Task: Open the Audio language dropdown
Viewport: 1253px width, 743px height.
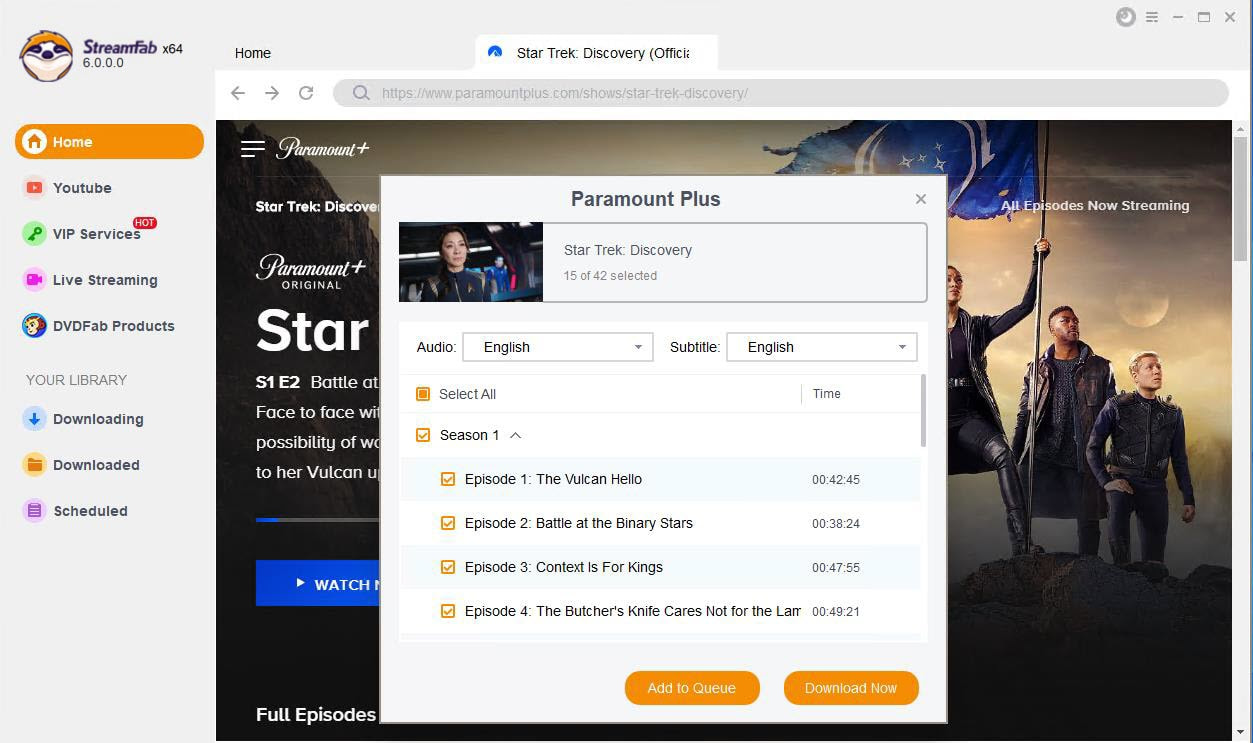Action: point(637,347)
